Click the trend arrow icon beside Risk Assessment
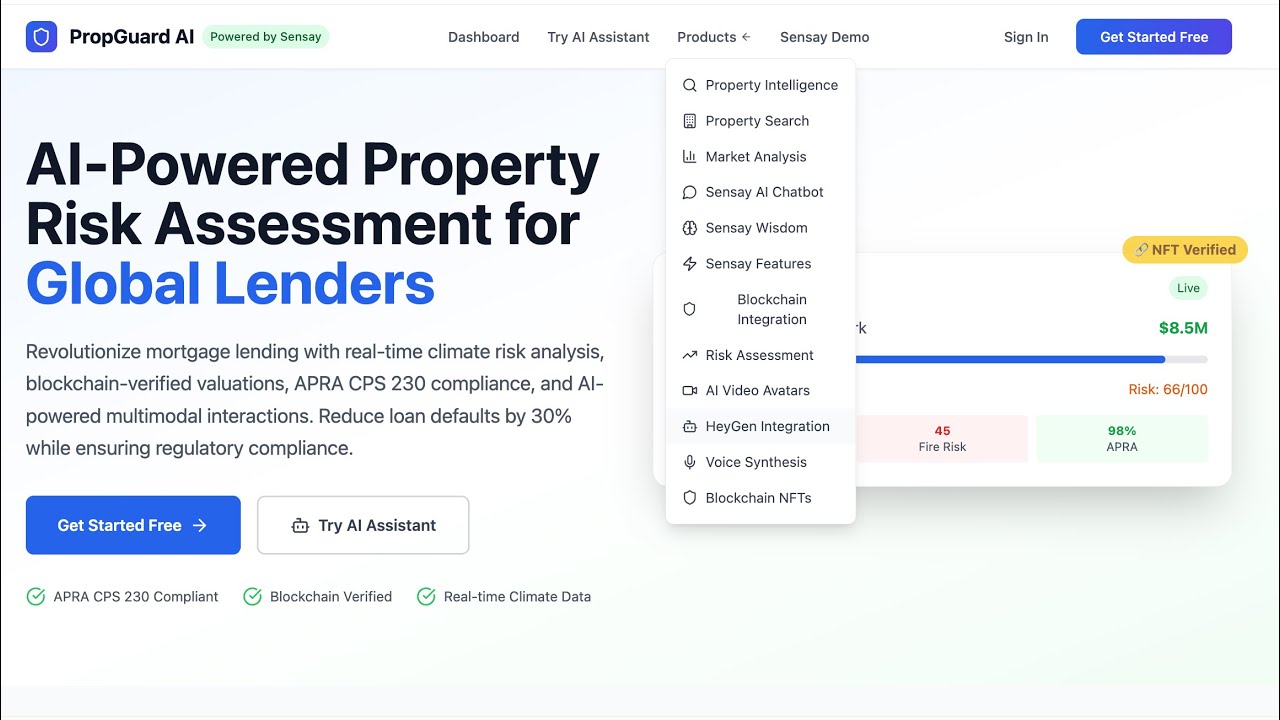Viewport: 1280px width, 720px height. 689,355
